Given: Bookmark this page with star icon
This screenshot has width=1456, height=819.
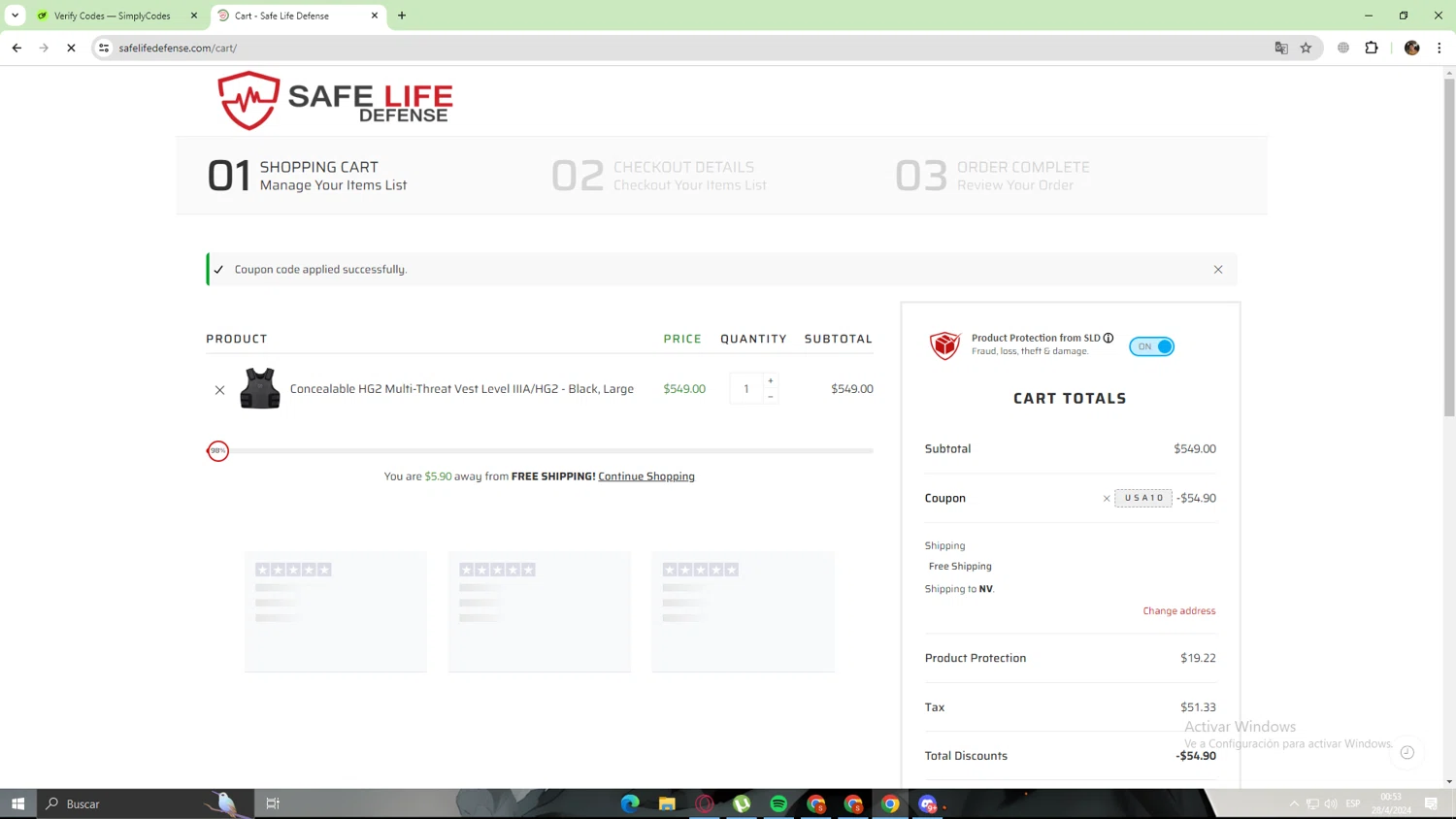Looking at the screenshot, I should 1307,48.
